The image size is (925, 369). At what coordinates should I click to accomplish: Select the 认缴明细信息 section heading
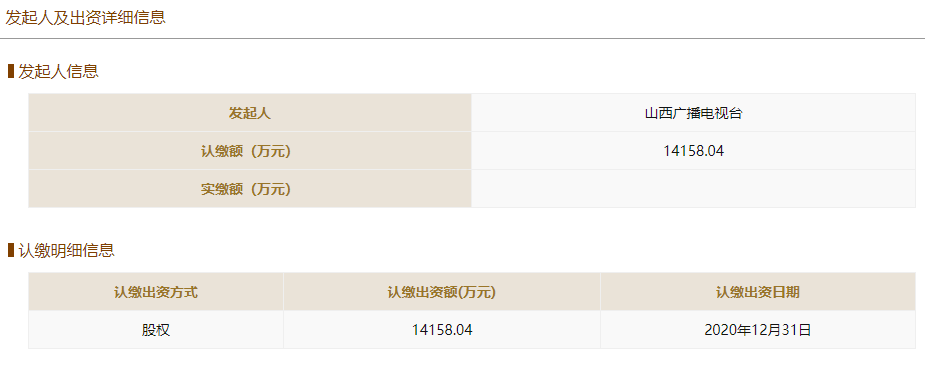pyautogui.click(x=67, y=251)
